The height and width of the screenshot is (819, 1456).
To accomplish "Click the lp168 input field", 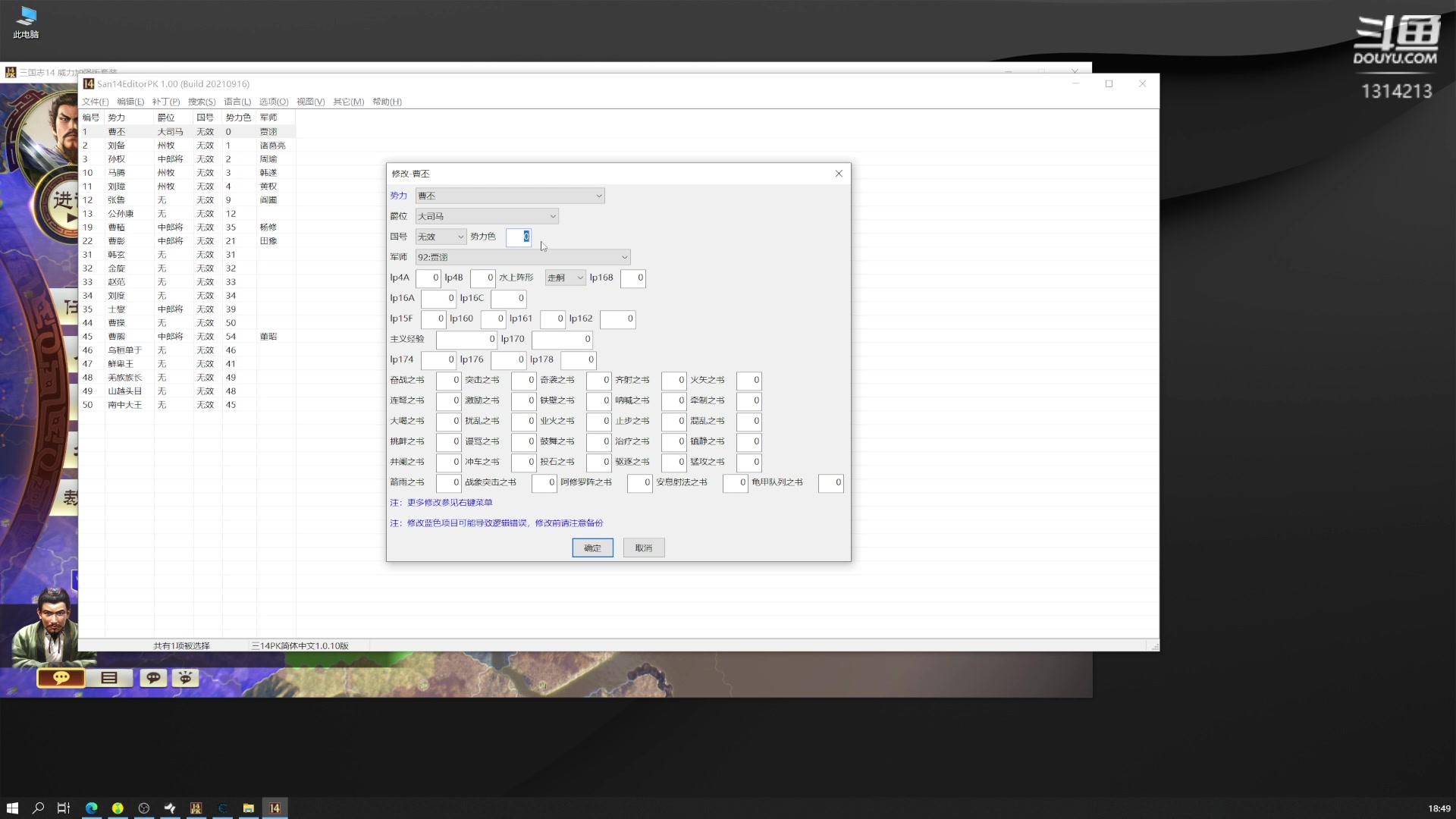I will 633,278.
